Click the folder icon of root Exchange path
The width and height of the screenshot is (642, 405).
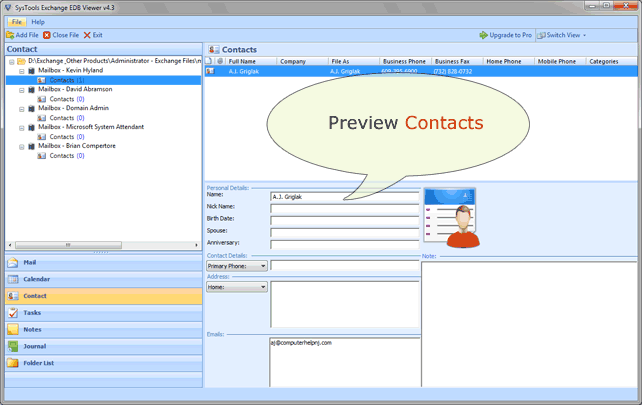[x=21, y=61]
